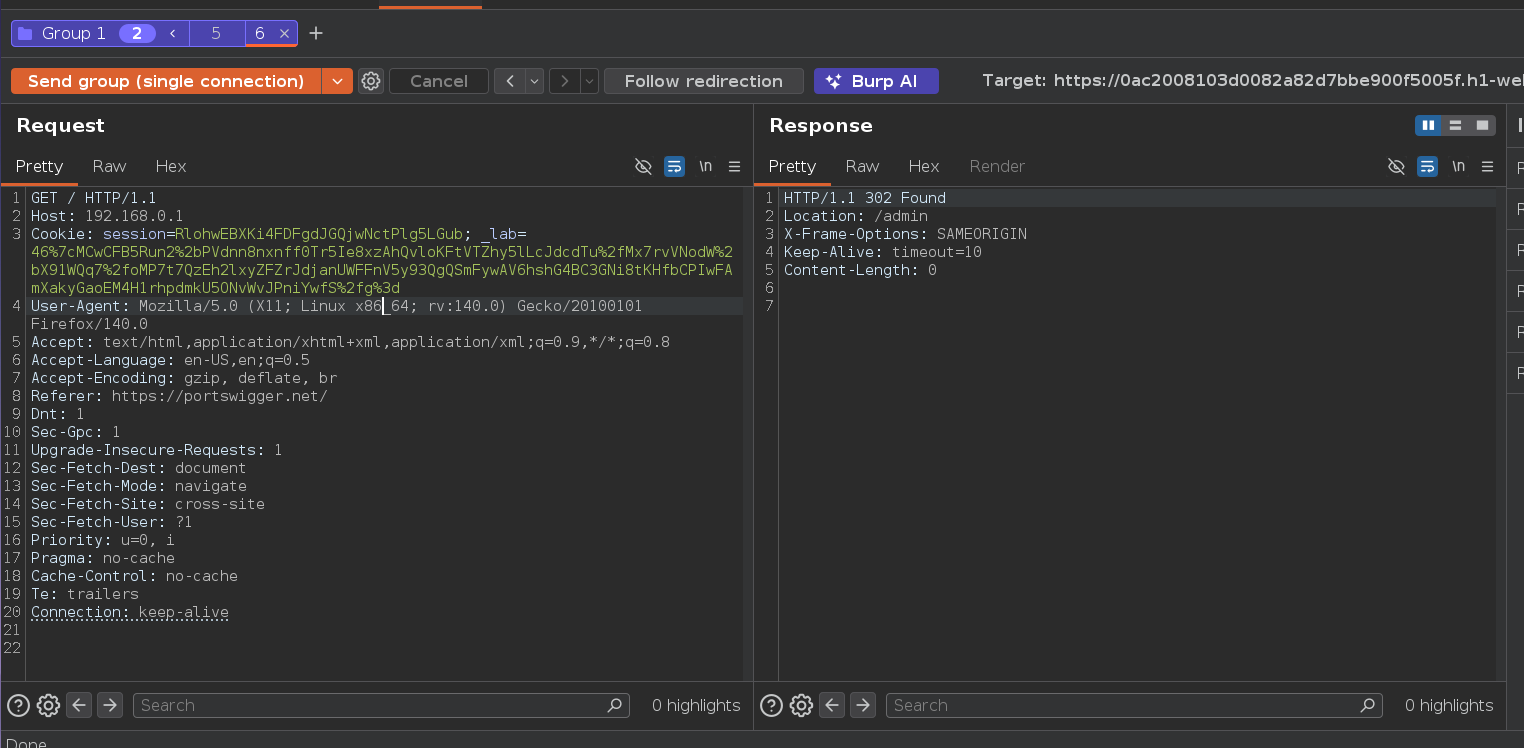Go back to previous request in history

(510, 81)
